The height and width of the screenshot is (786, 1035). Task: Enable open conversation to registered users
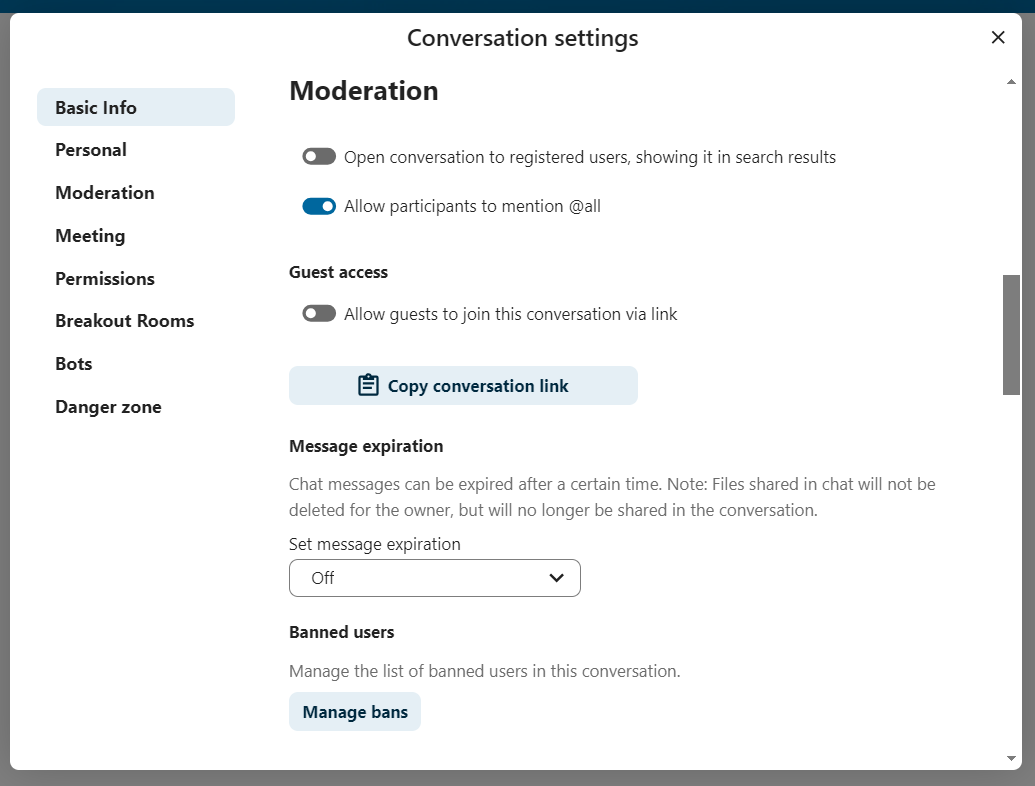tap(319, 157)
